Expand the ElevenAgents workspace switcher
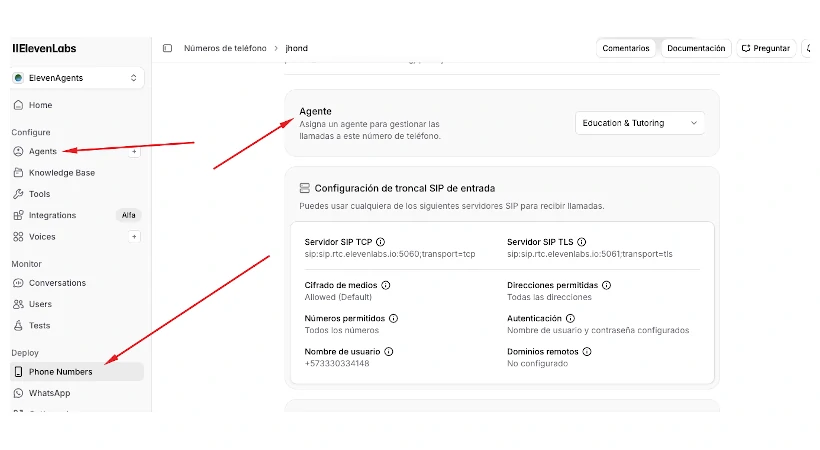 click(x=77, y=78)
